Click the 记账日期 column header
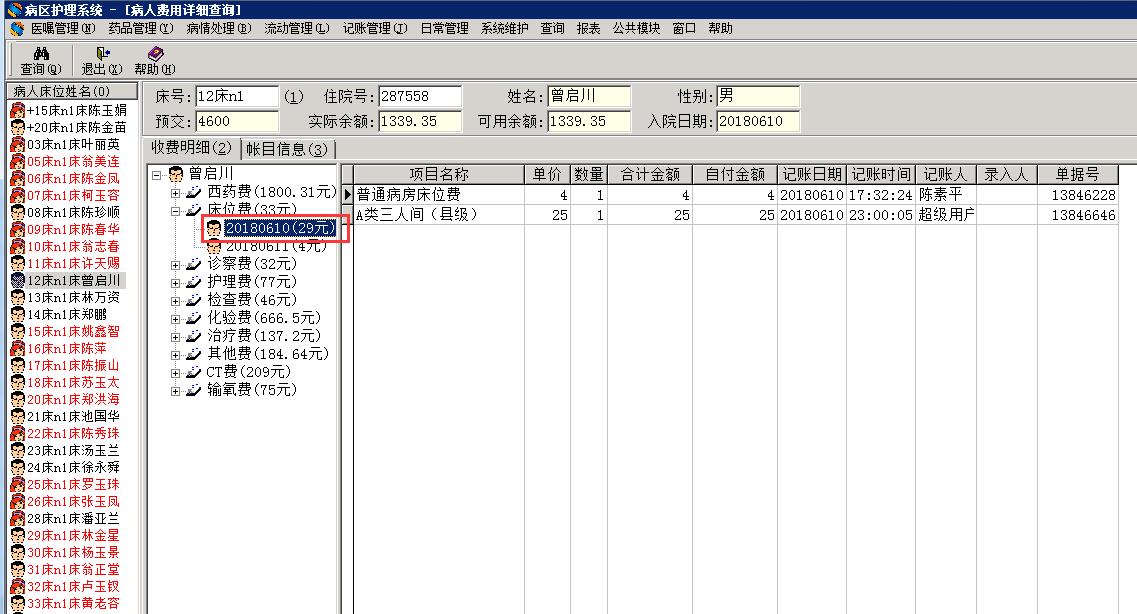 [x=811, y=174]
